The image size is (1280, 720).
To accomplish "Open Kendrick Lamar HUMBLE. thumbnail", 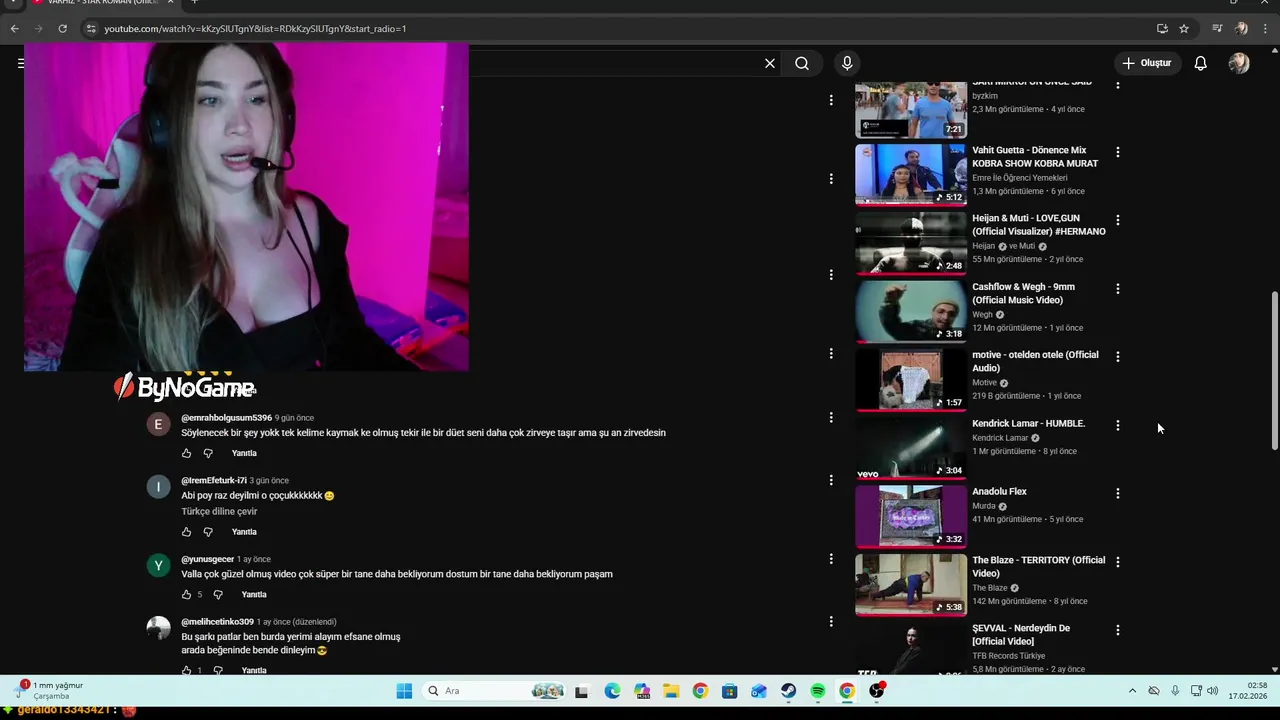I will click(911, 448).
